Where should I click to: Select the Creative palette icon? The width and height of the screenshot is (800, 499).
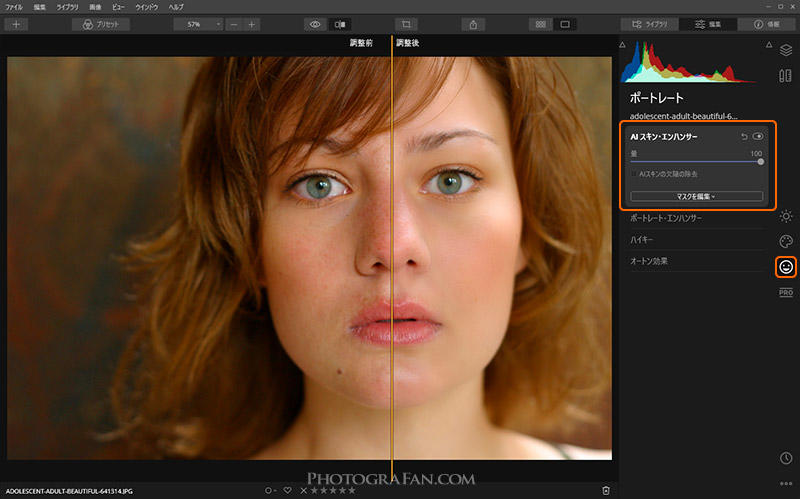(x=786, y=241)
